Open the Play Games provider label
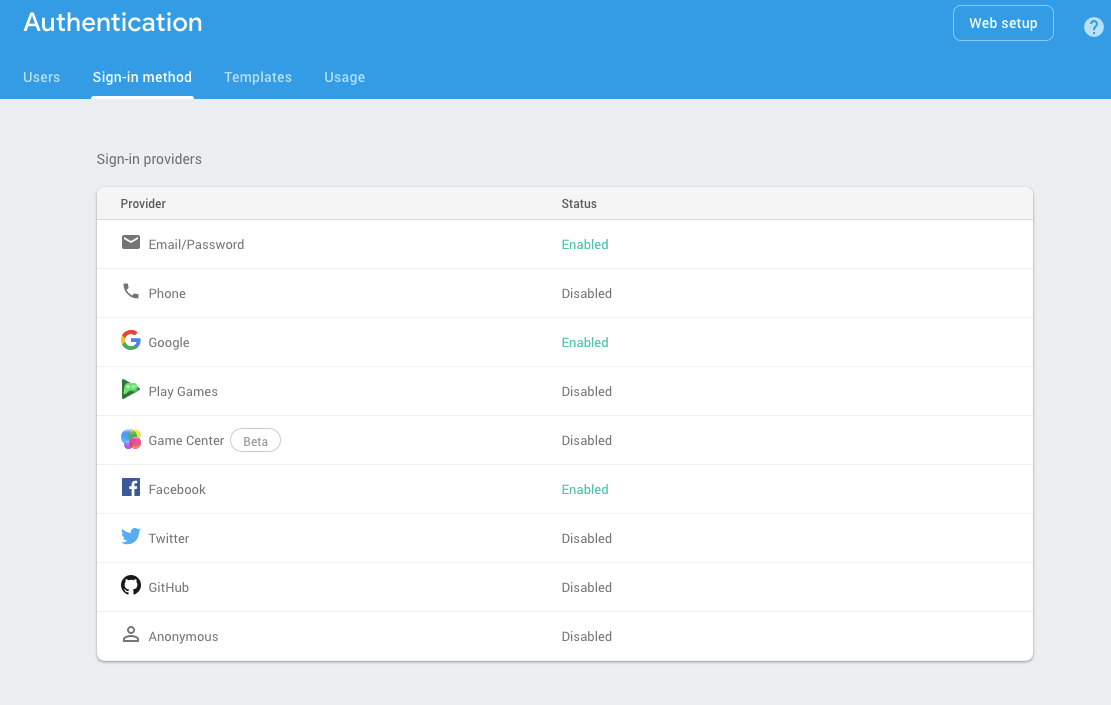Image resolution: width=1111 pixels, height=705 pixels. (x=183, y=391)
